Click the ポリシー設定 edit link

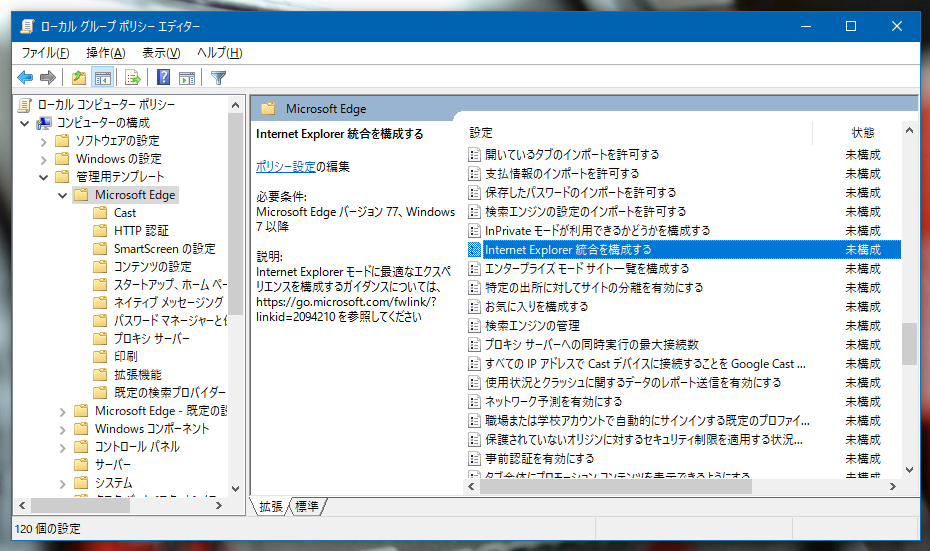285,167
